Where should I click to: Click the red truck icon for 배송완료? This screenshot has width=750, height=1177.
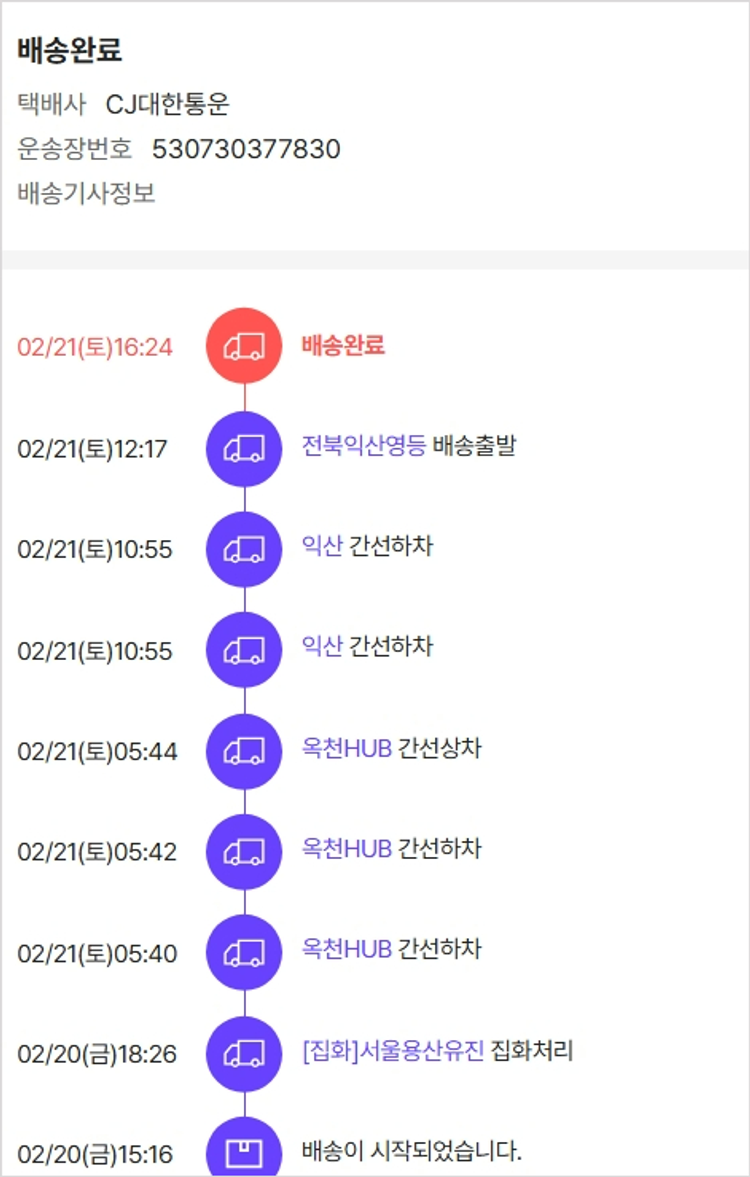coord(244,346)
